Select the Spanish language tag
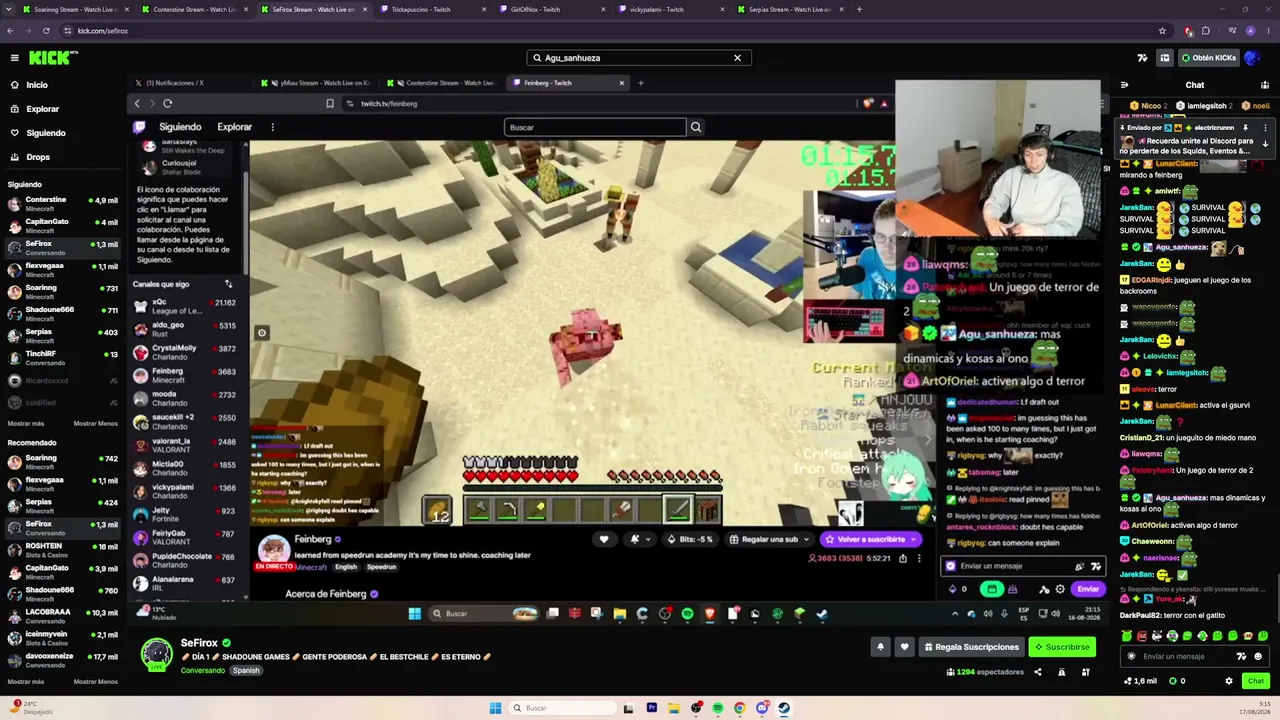 click(246, 670)
